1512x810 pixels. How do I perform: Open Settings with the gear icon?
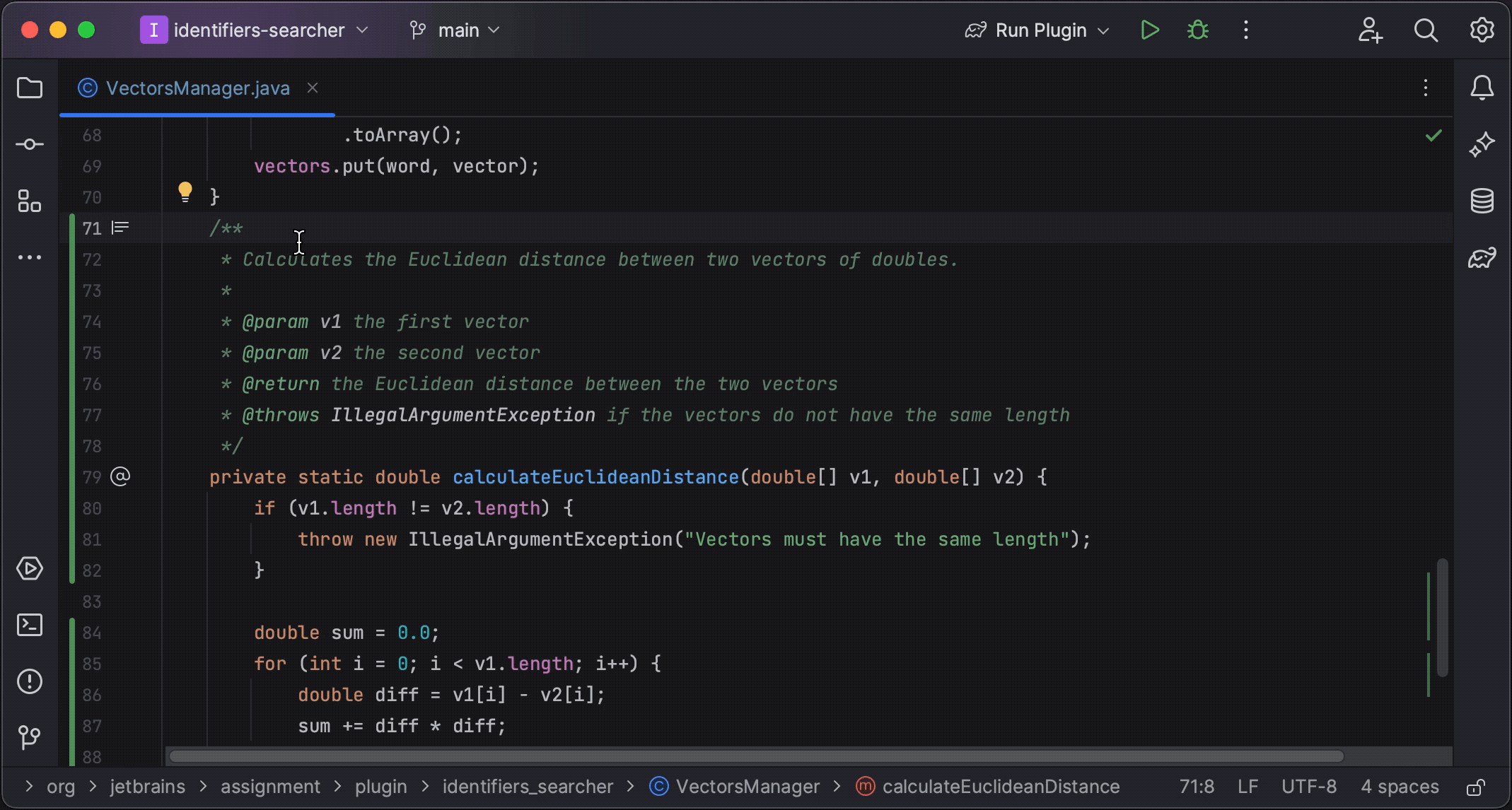(1482, 30)
